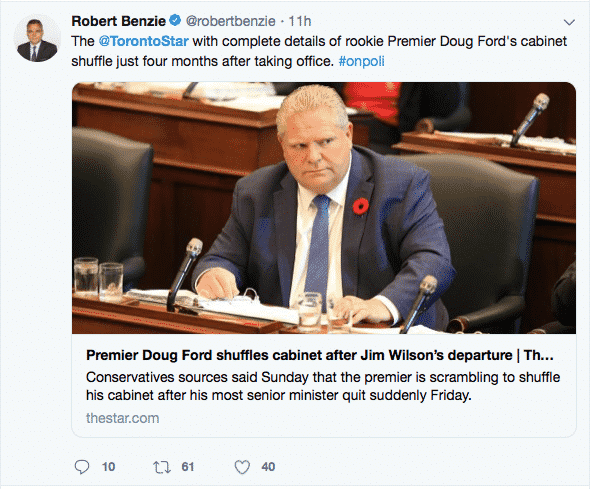Click the red poppy pin in photo
Viewport: 590px width, 489px height.
(x=360, y=207)
